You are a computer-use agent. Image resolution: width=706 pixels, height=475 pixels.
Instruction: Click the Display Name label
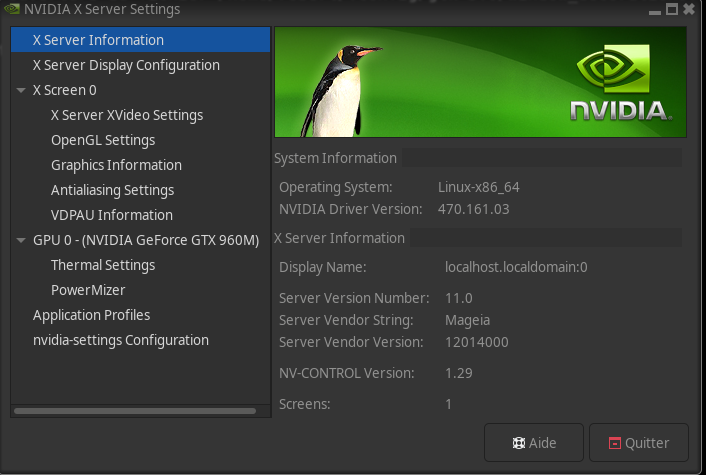(x=322, y=267)
